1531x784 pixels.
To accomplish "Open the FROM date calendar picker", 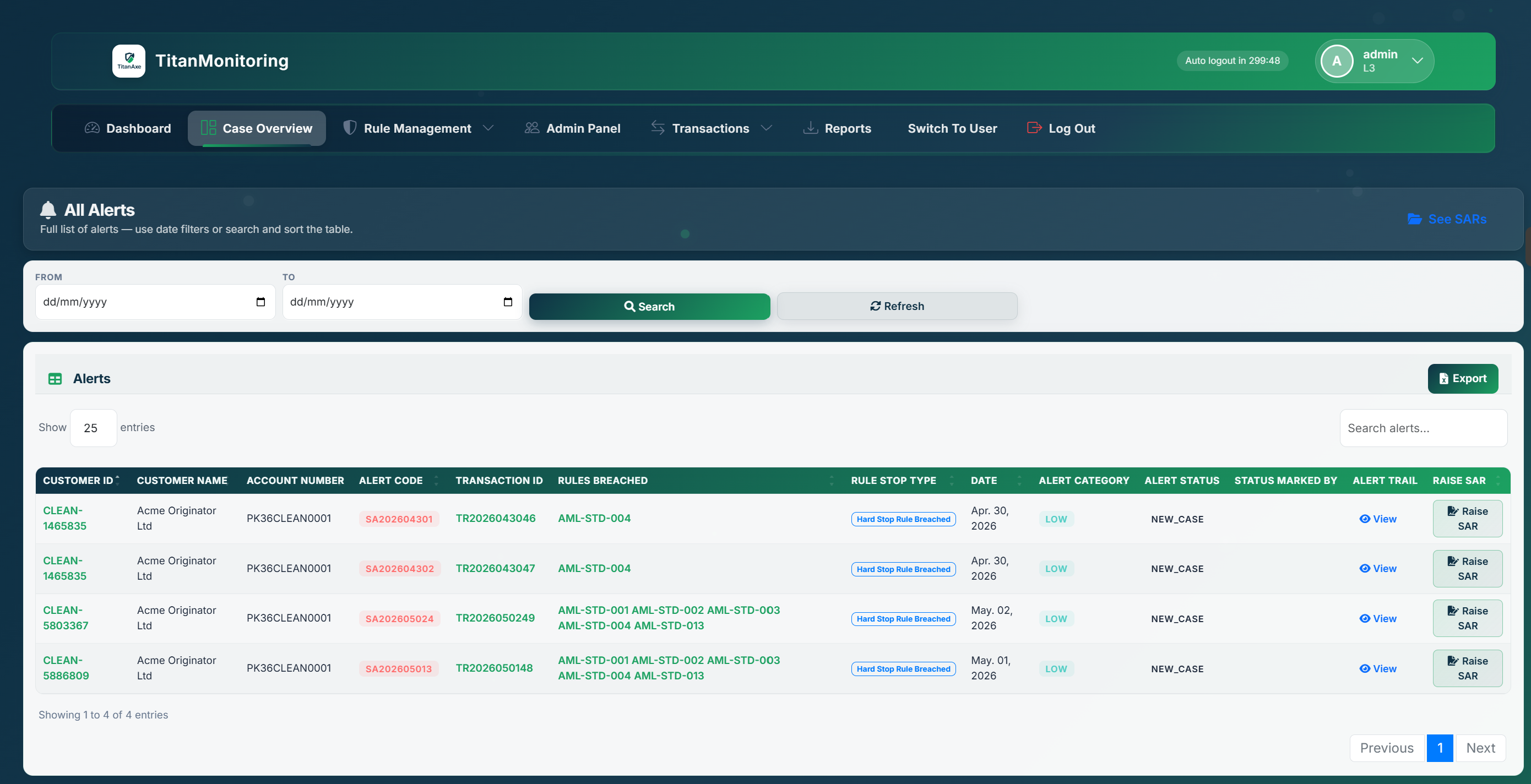I will pyautogui.click(x=260, y=302).
